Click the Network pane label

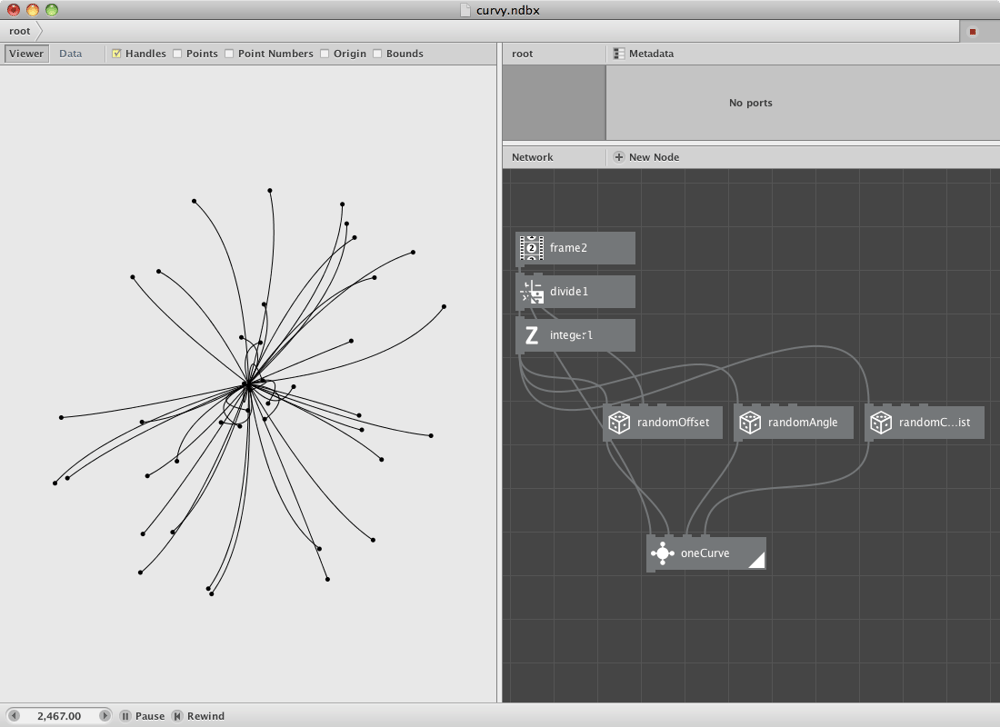pyautogui.click(x=533, y=157)
